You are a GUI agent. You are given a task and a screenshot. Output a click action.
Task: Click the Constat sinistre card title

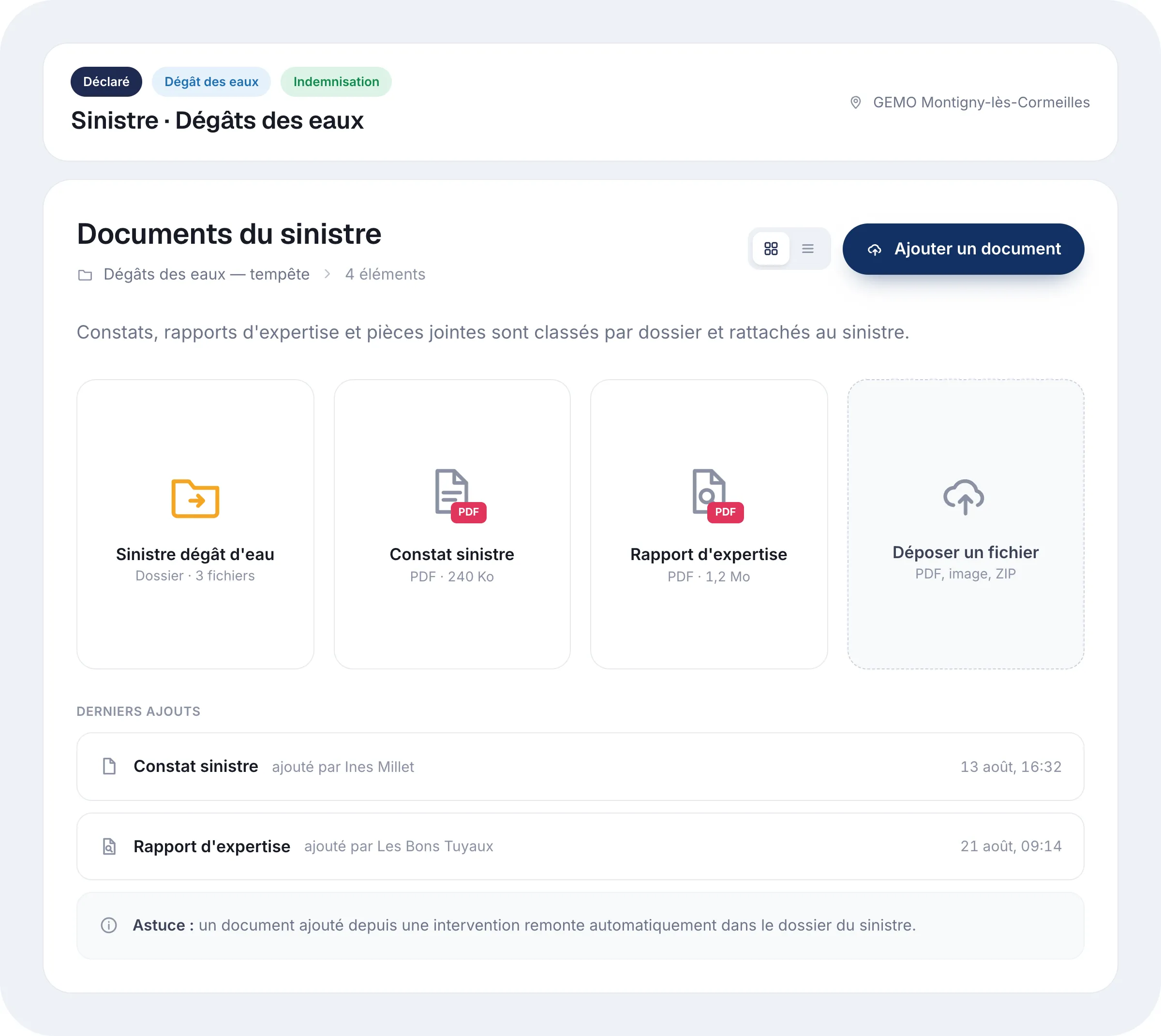click(x=452, y=554)
